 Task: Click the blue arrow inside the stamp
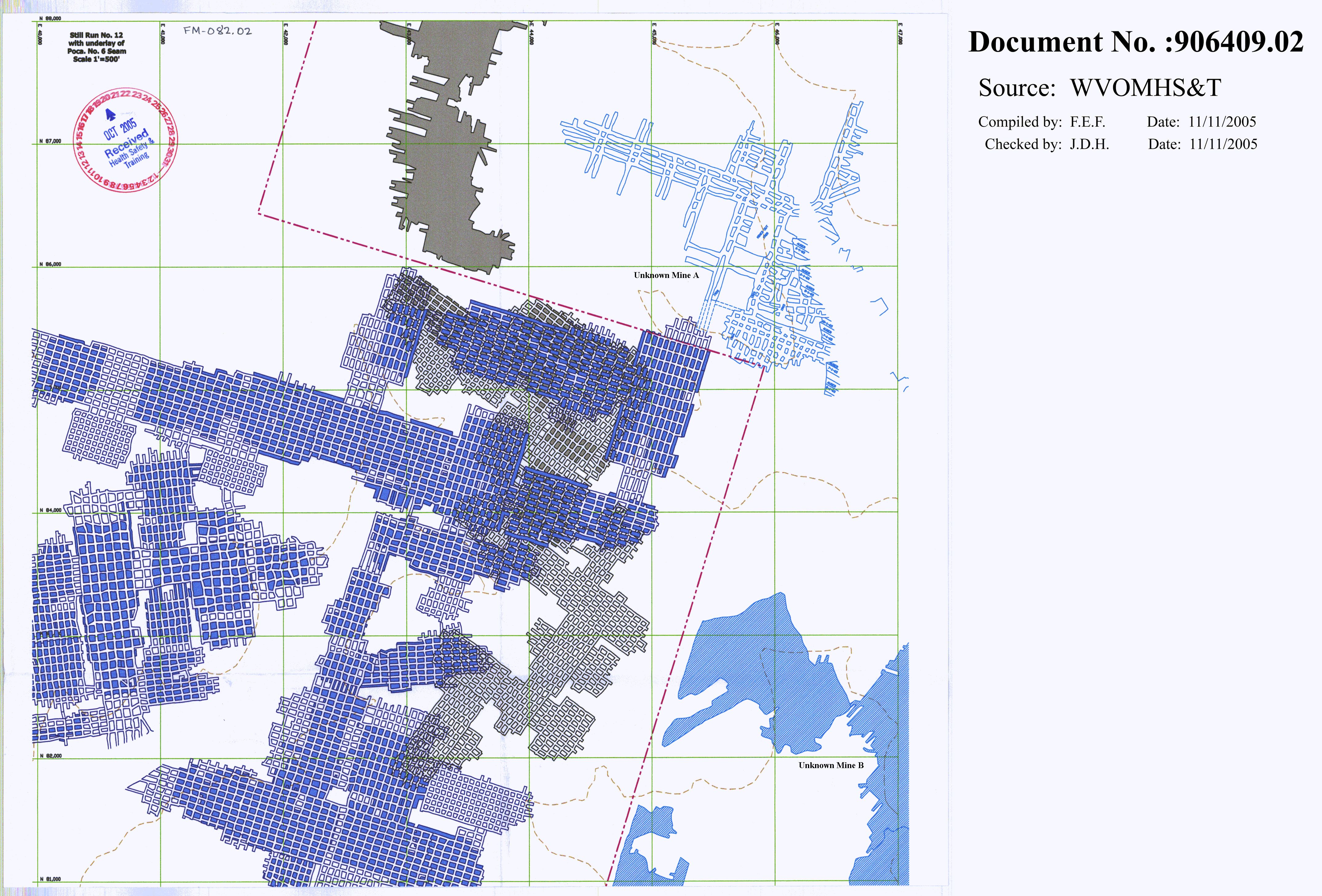coord(111,115)
